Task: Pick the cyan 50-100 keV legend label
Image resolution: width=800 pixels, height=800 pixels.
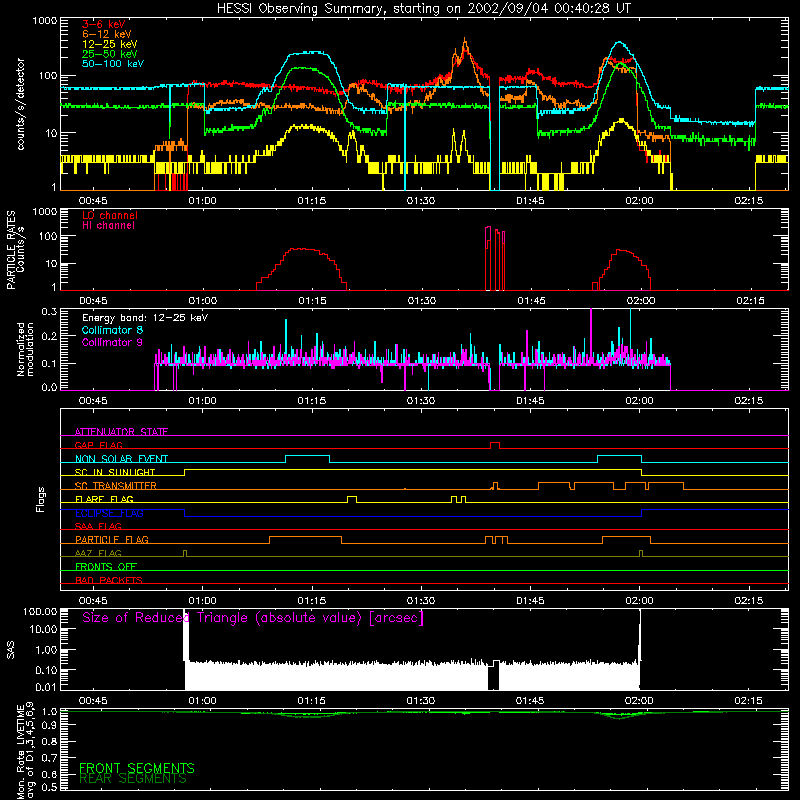Action: [113, 64]
